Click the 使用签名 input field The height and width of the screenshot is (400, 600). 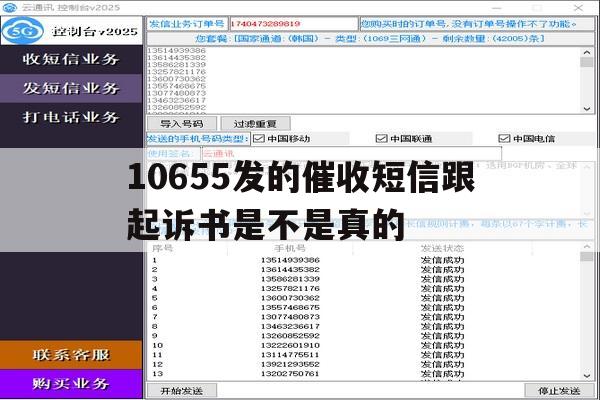coord(351,154)
